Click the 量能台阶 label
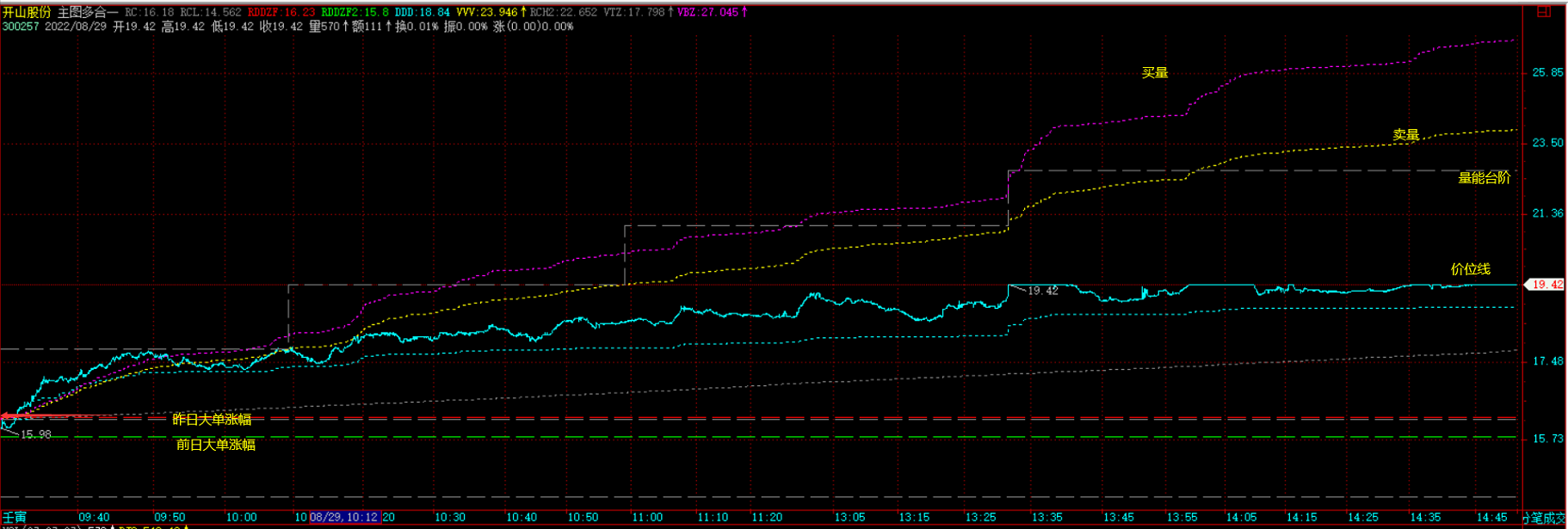Screen dimensions: 1568x529 (x=1485, y=177)
